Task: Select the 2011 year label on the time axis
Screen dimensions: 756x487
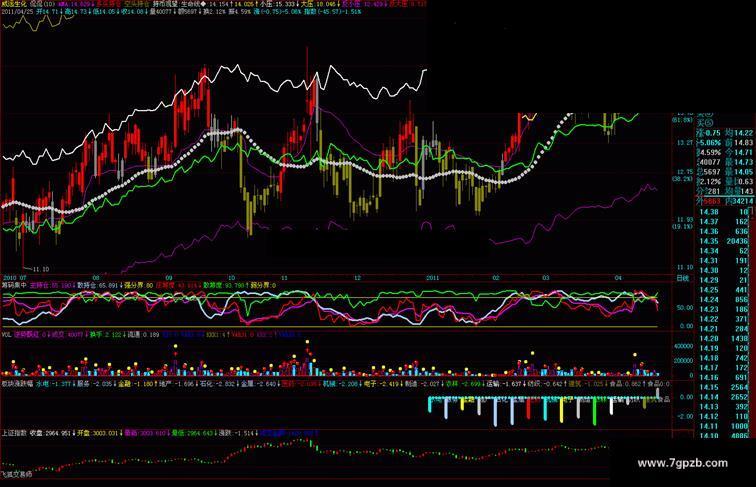Action: pos(432,278)
